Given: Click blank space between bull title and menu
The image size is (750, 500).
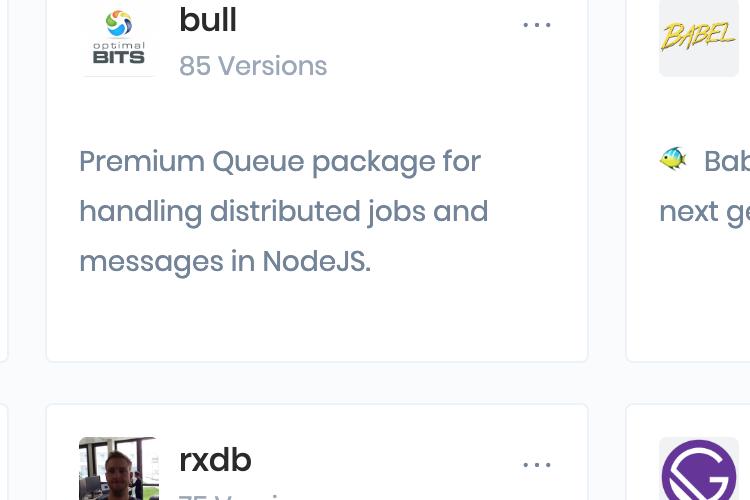Looking at the screenshot, I should pyautogui.click(x=379, y=22).
